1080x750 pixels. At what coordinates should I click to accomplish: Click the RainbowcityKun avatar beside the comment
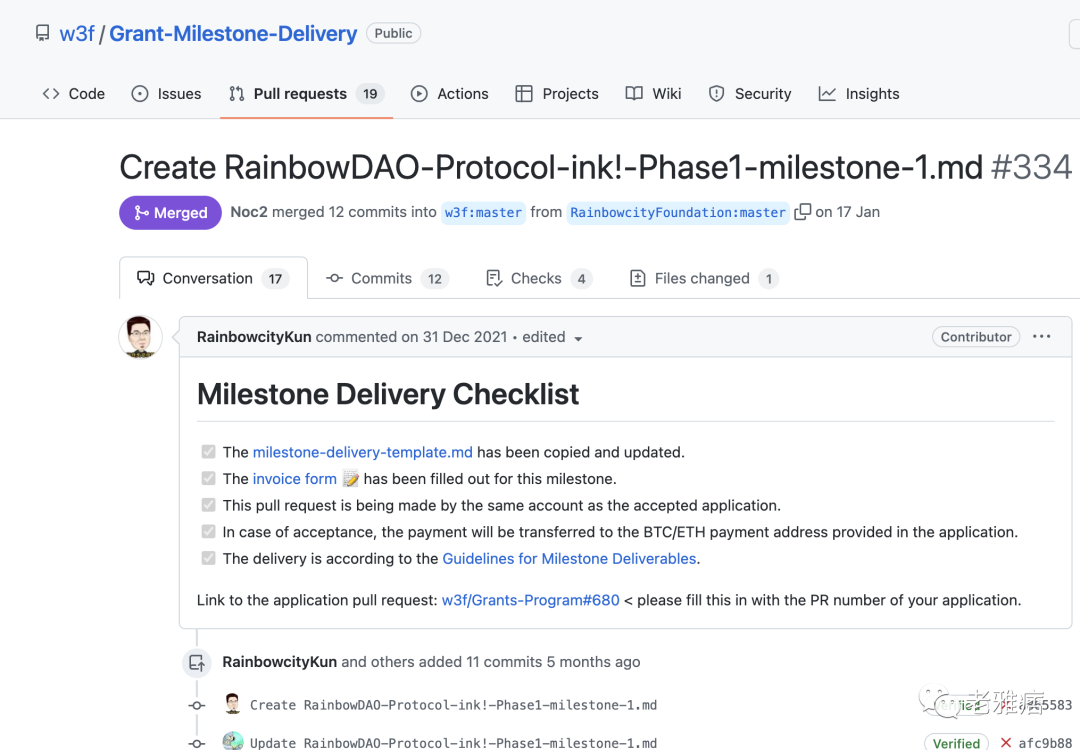pos(141,337)
